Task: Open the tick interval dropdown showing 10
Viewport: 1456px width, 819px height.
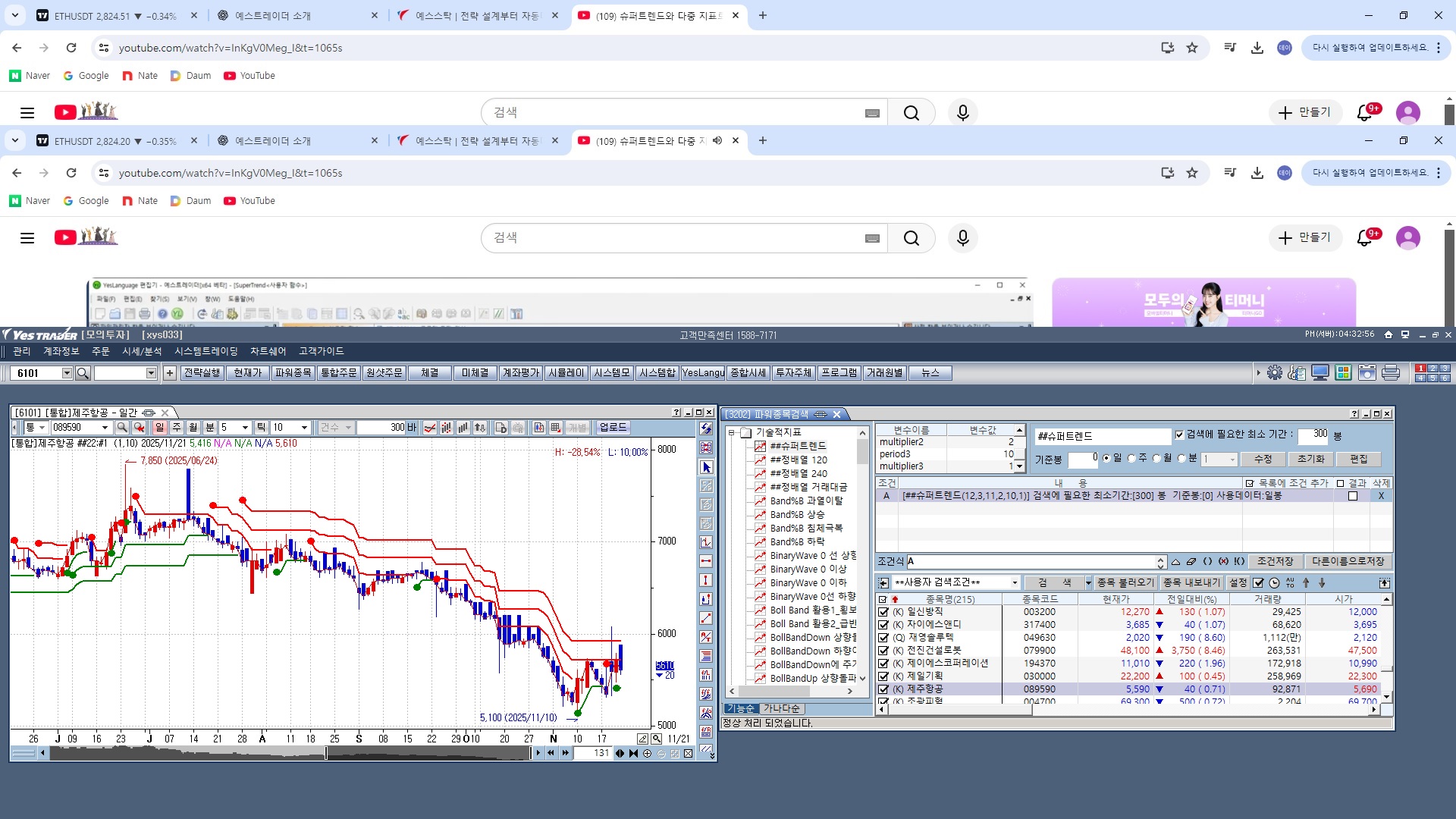Action: point(304,428)
